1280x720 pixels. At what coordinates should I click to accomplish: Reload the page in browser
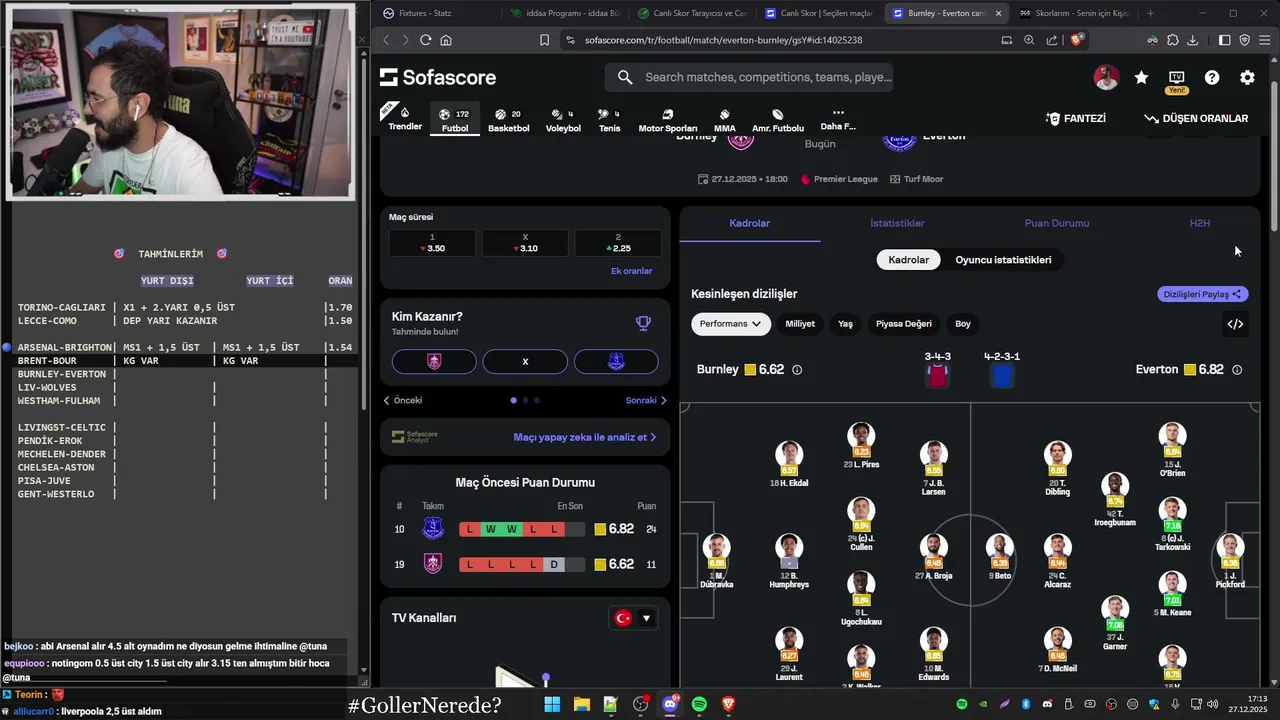[x=425, y=40]
